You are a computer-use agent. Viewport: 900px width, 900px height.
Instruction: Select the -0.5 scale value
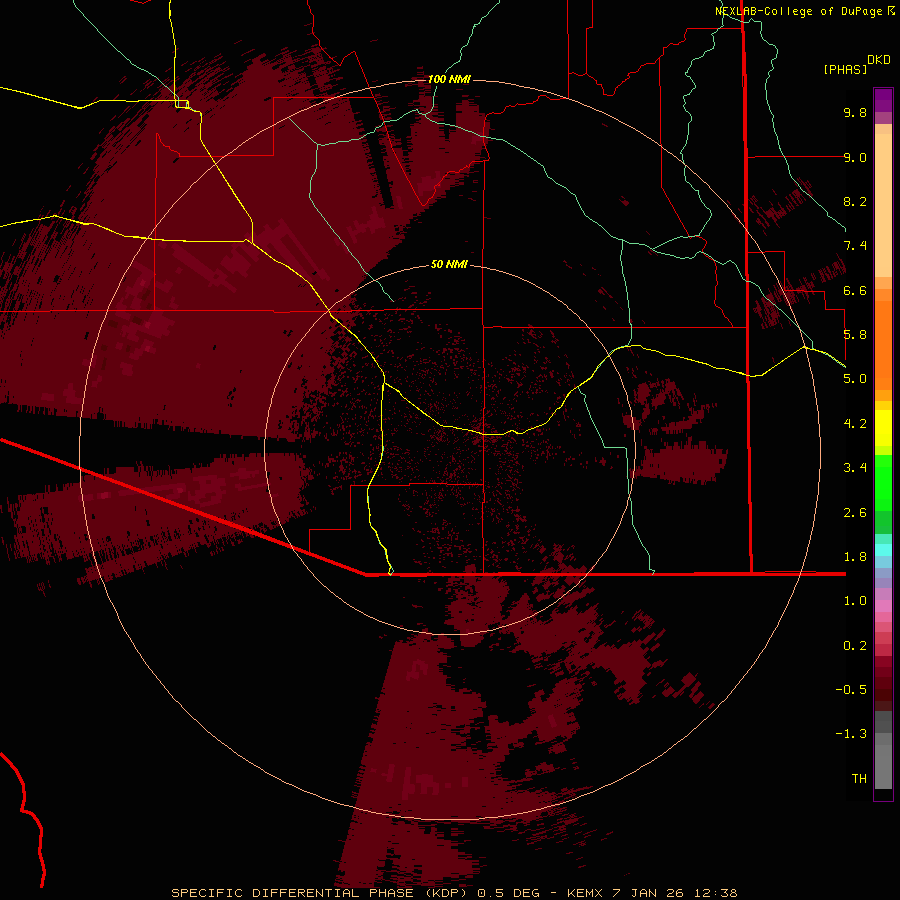click(851, 690)
